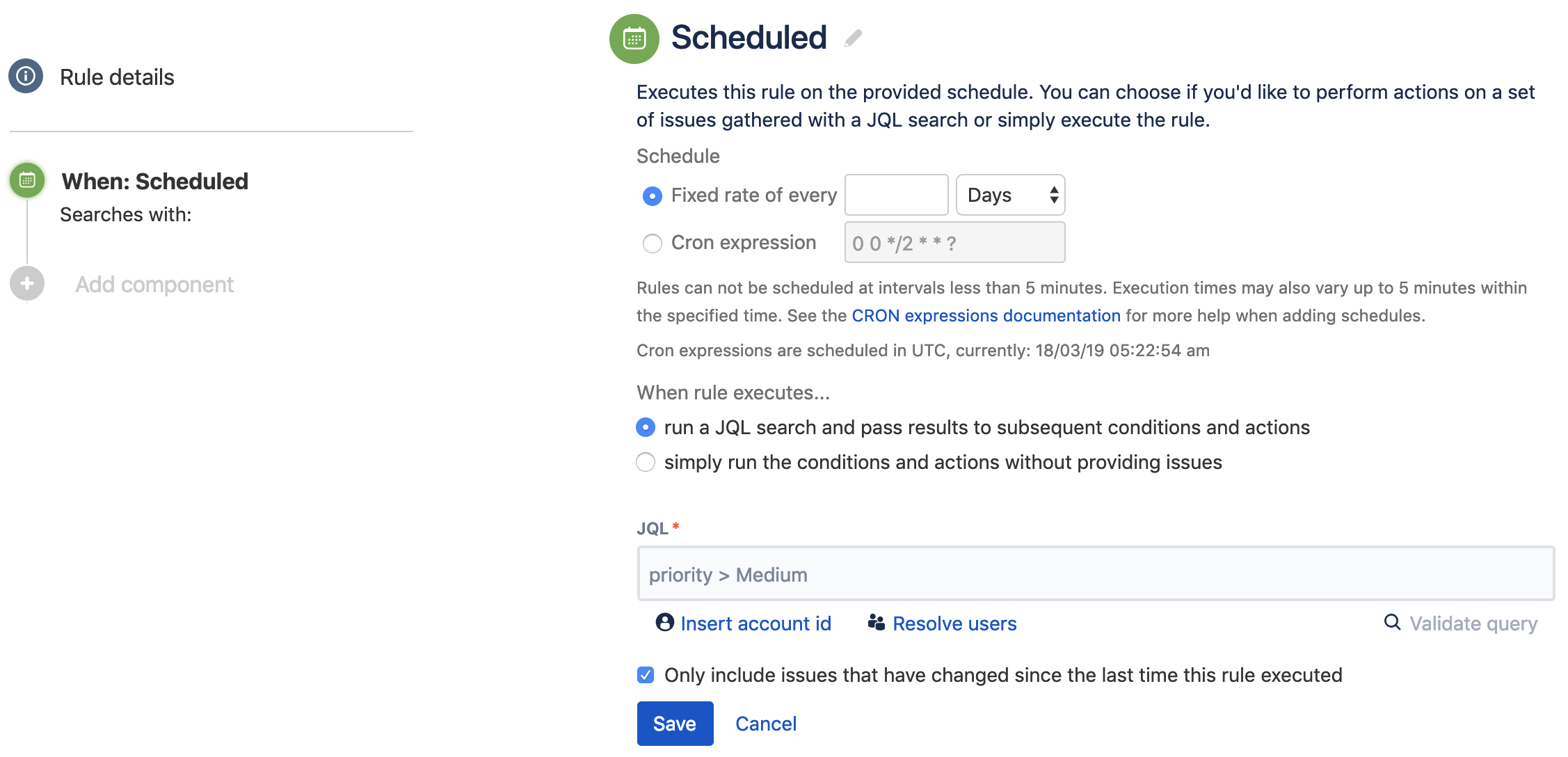This screenshot has width=1568, height=757.
Task: Click the Add component plus icon
Action: tap(27, 284)
